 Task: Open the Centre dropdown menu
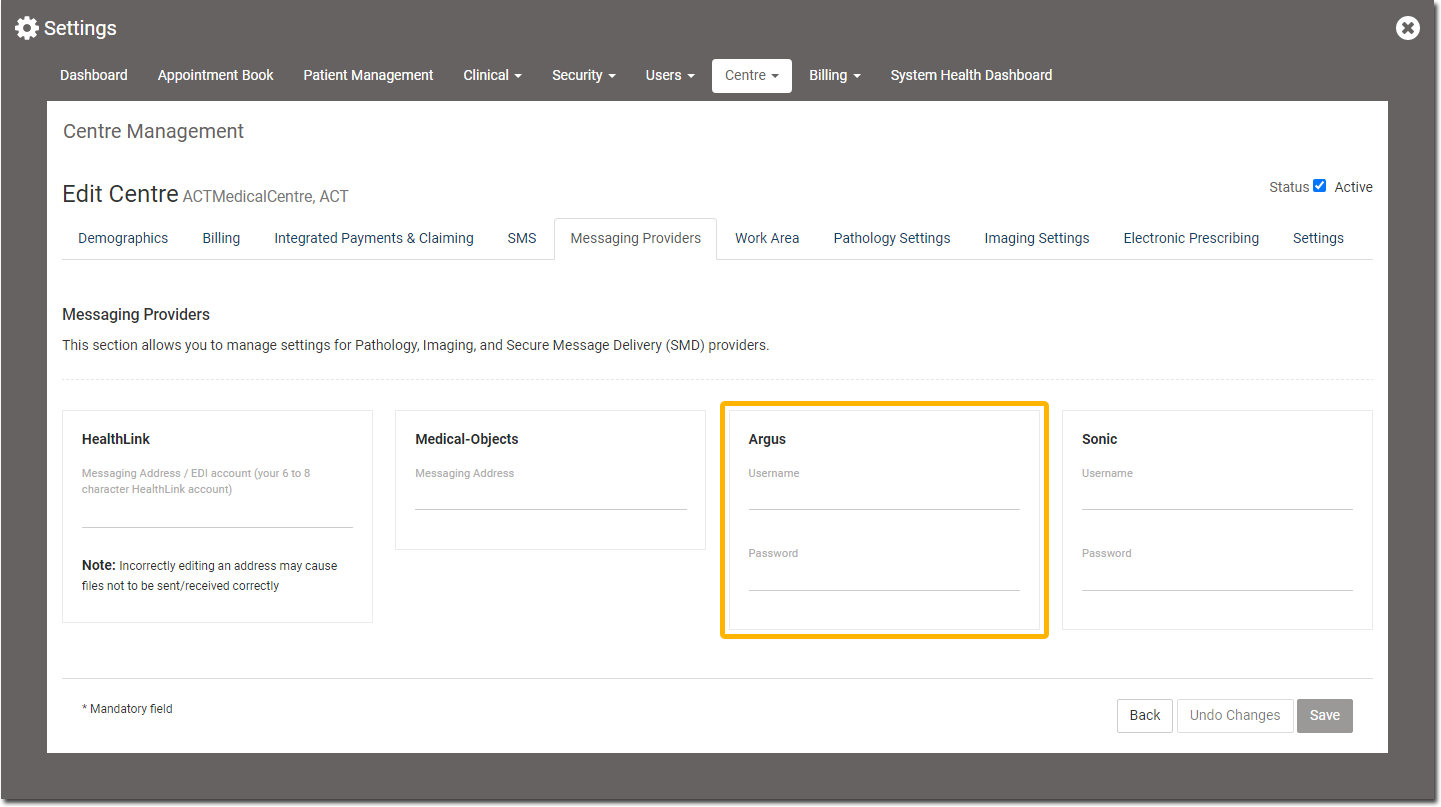(752, 75)
